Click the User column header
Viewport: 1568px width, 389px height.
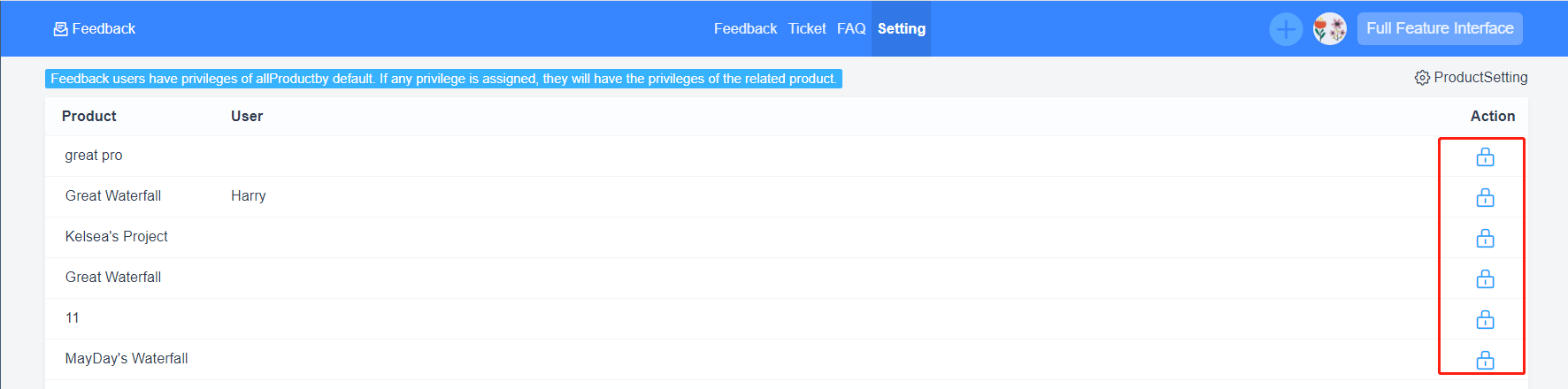[x=247, y=116]
